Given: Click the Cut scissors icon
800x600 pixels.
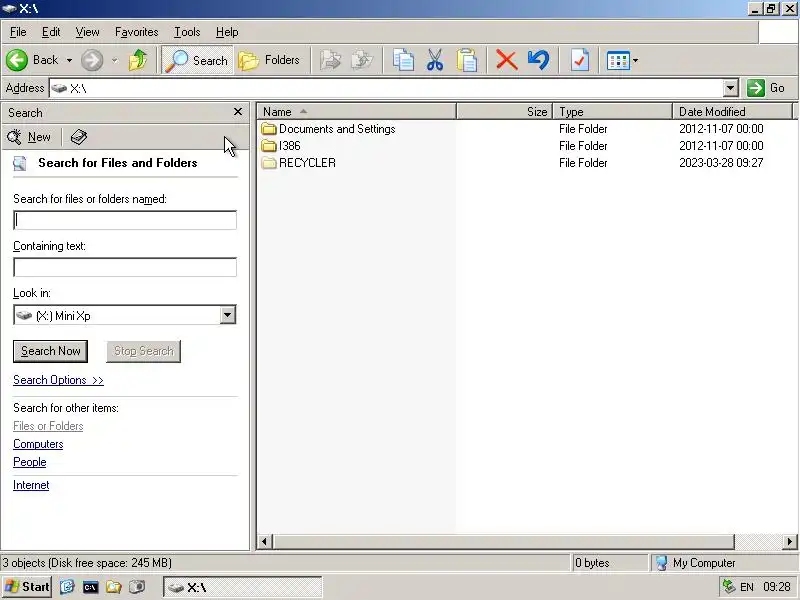Looking at the screenshot, I should click(x=435, y=60).
